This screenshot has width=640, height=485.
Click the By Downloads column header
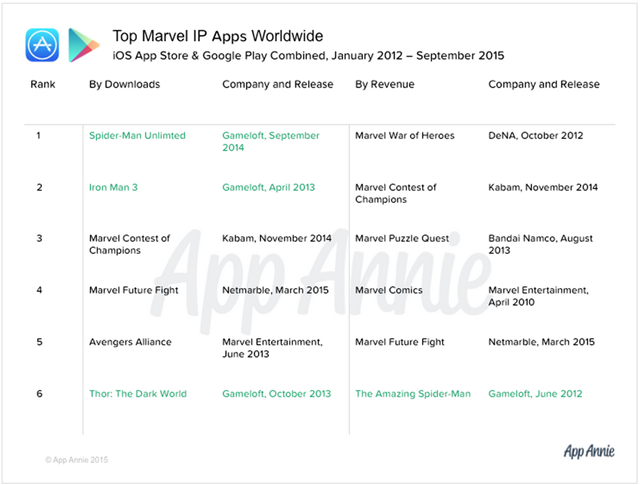pyautogui.click(x=124, y=84)
